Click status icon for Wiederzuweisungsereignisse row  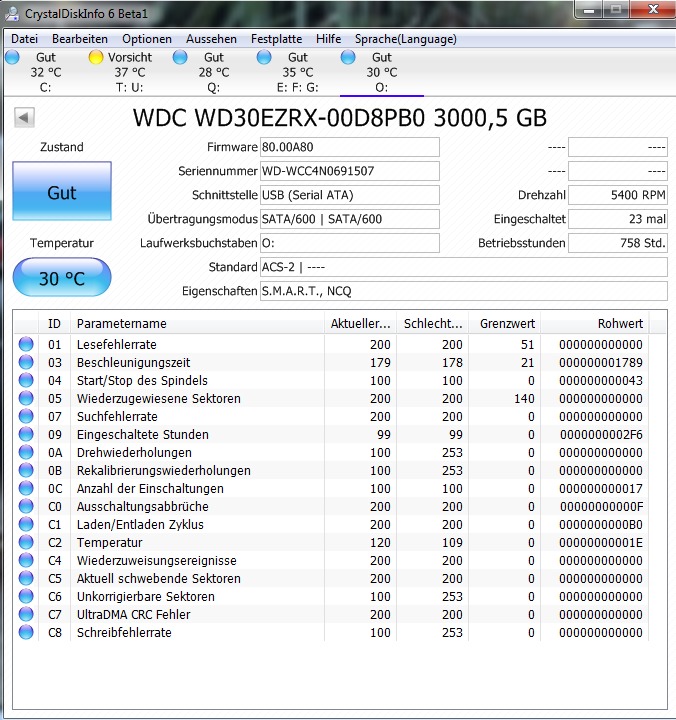pyautogui.click(x=26, y=560)
